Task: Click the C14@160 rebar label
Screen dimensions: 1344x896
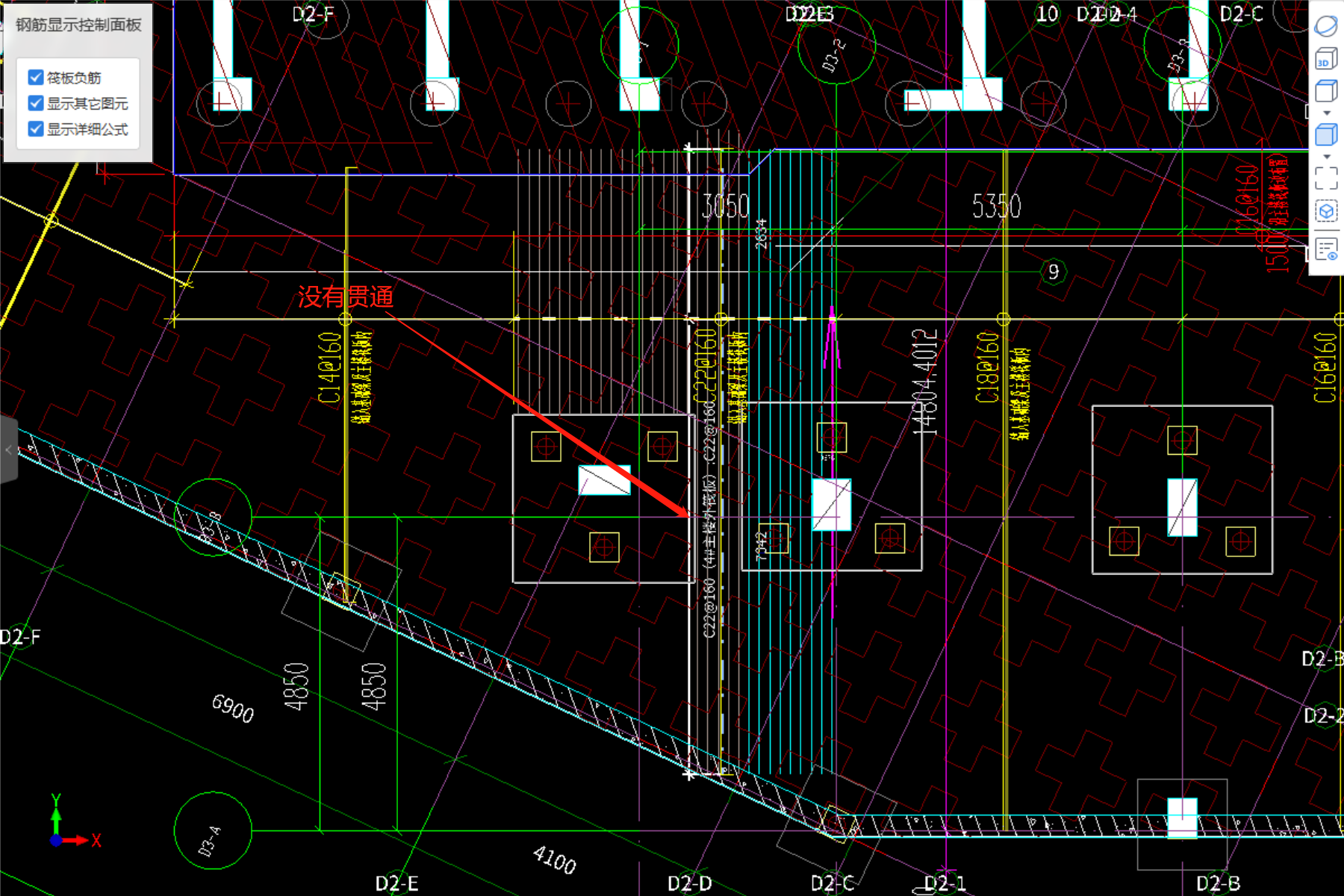Action: point(329,367)
